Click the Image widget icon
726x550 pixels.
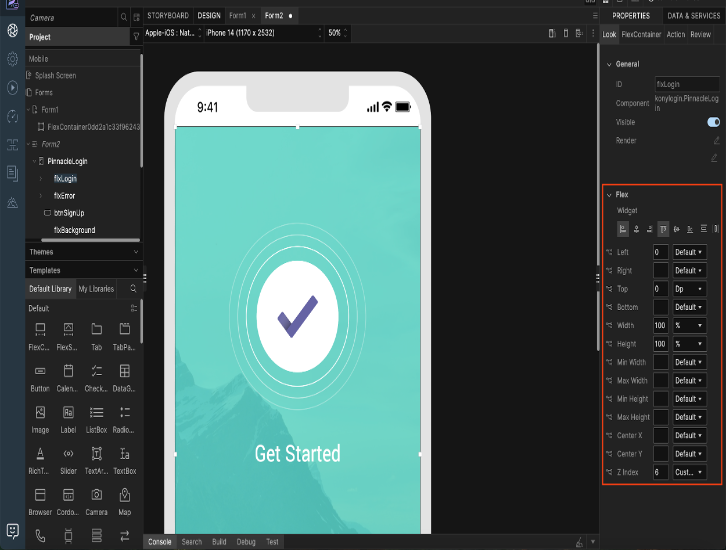(40, 417)
